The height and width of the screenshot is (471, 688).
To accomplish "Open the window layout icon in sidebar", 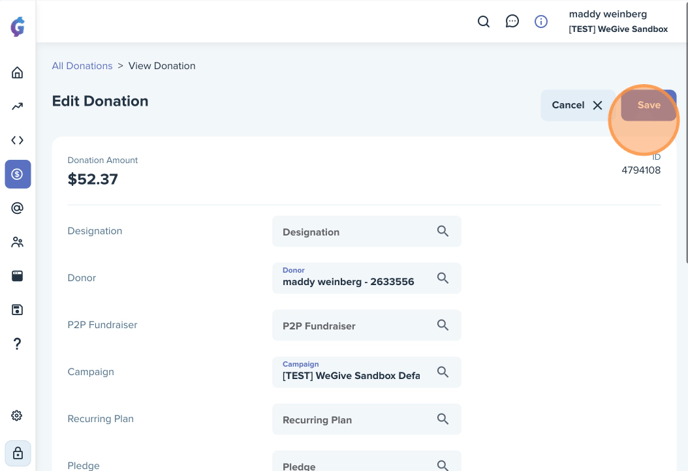I will tap(17, 276).
